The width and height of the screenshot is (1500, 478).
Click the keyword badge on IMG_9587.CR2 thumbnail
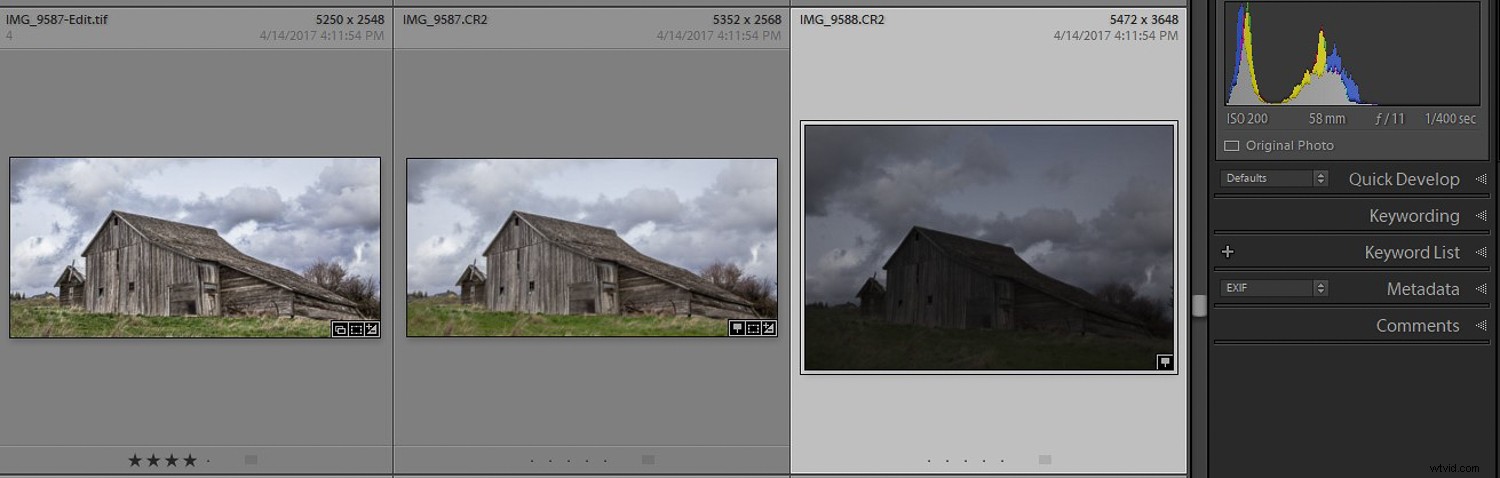[737, 327]
